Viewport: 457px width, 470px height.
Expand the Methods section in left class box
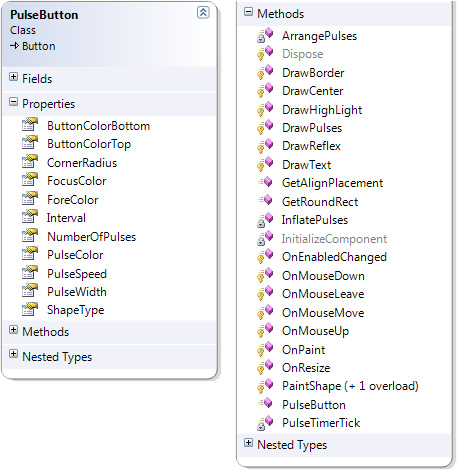pyautogui.click(x=13, y=330)
